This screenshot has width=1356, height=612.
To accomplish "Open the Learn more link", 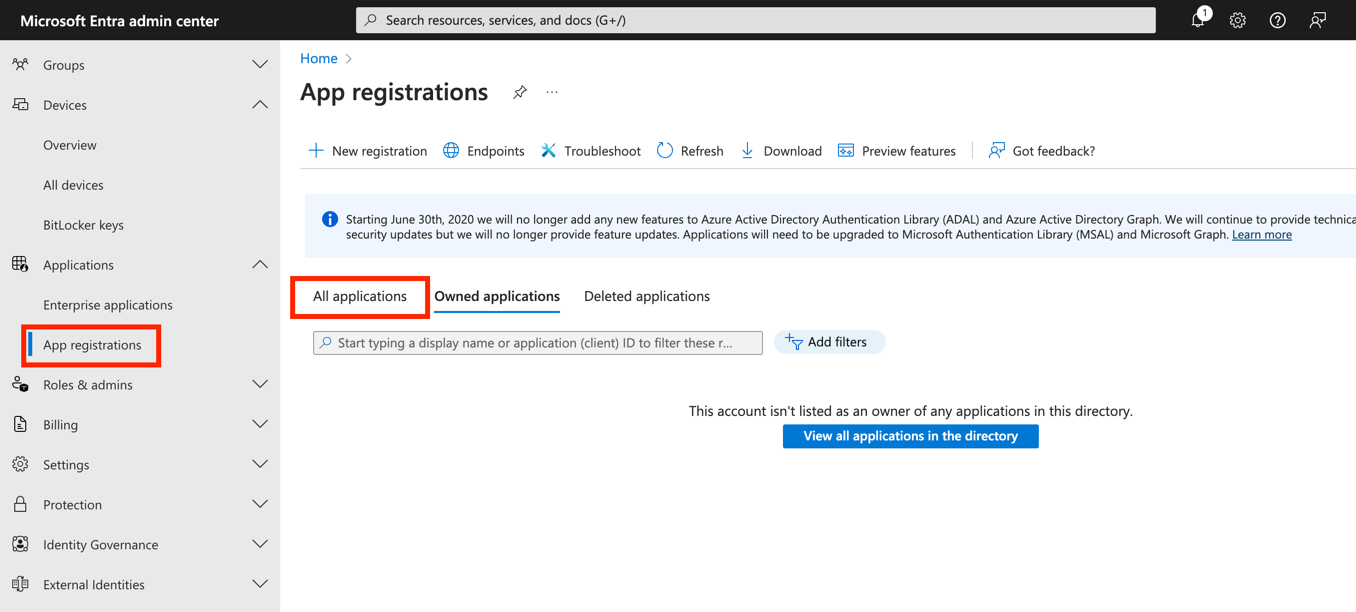I will (x=1261, y=235).
